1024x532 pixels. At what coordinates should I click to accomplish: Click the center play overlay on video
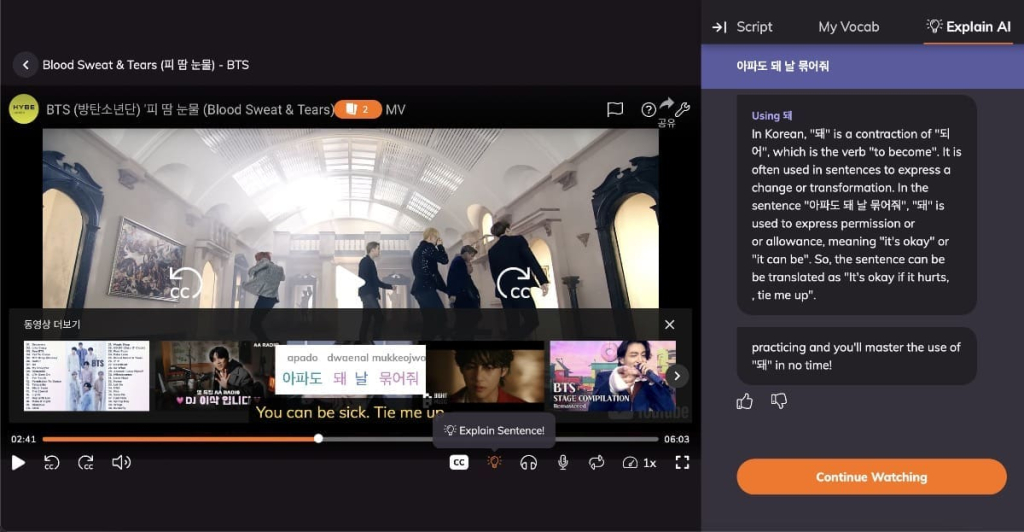point(350,283)
